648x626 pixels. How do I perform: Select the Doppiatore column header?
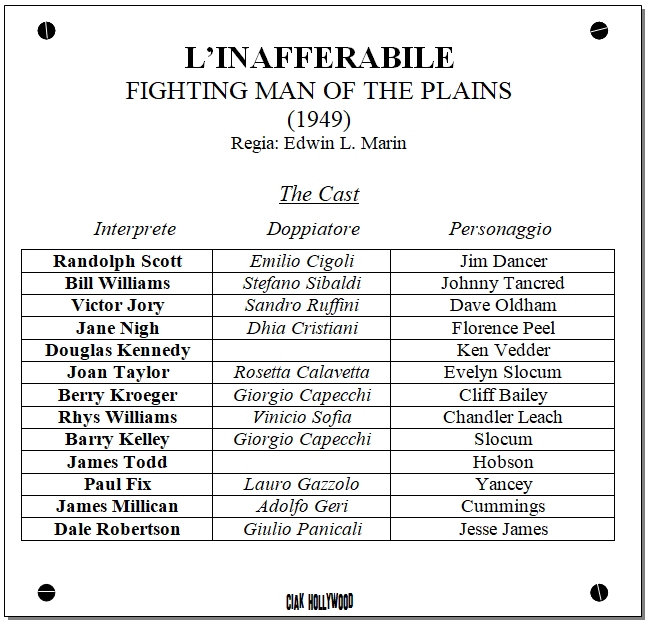point(313,229)
